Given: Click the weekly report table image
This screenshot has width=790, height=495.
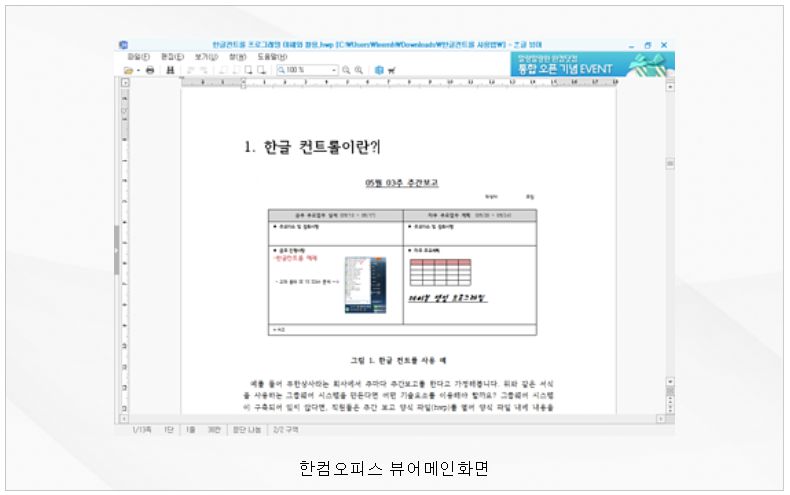Looking at the screenshot, I should click(x=402, y=272).
